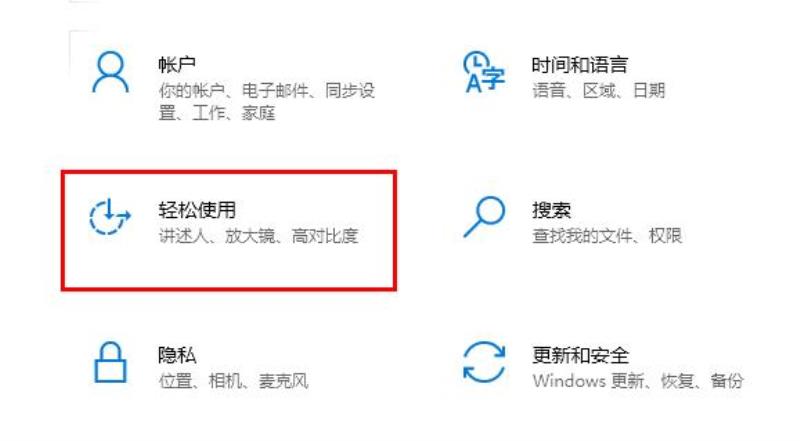Click the Accounts person silhouette icon
The image size is (800, 441).
pyautogui.click(x=110, y=72)
